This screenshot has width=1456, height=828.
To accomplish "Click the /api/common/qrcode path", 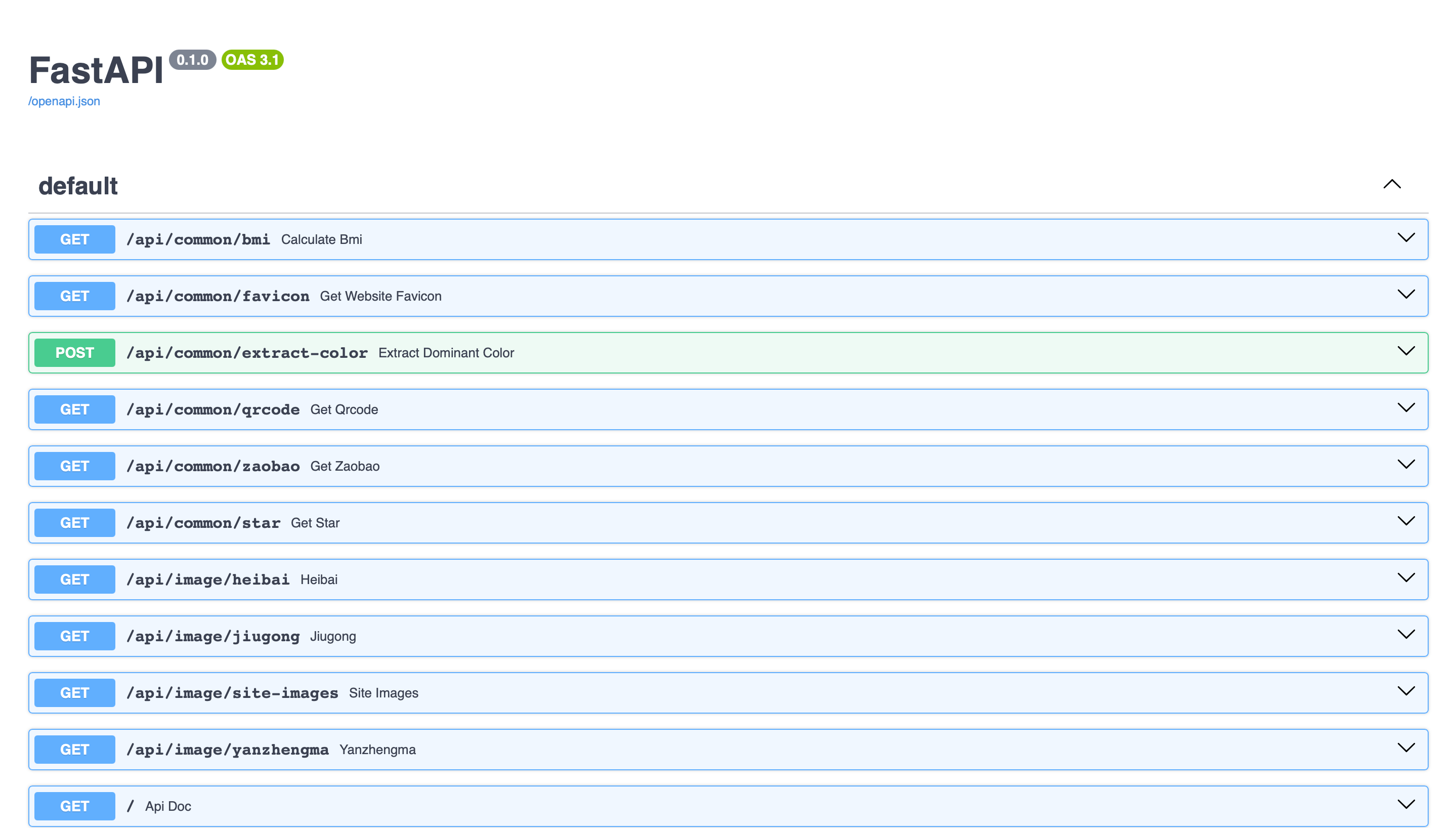I will [213, 410].
